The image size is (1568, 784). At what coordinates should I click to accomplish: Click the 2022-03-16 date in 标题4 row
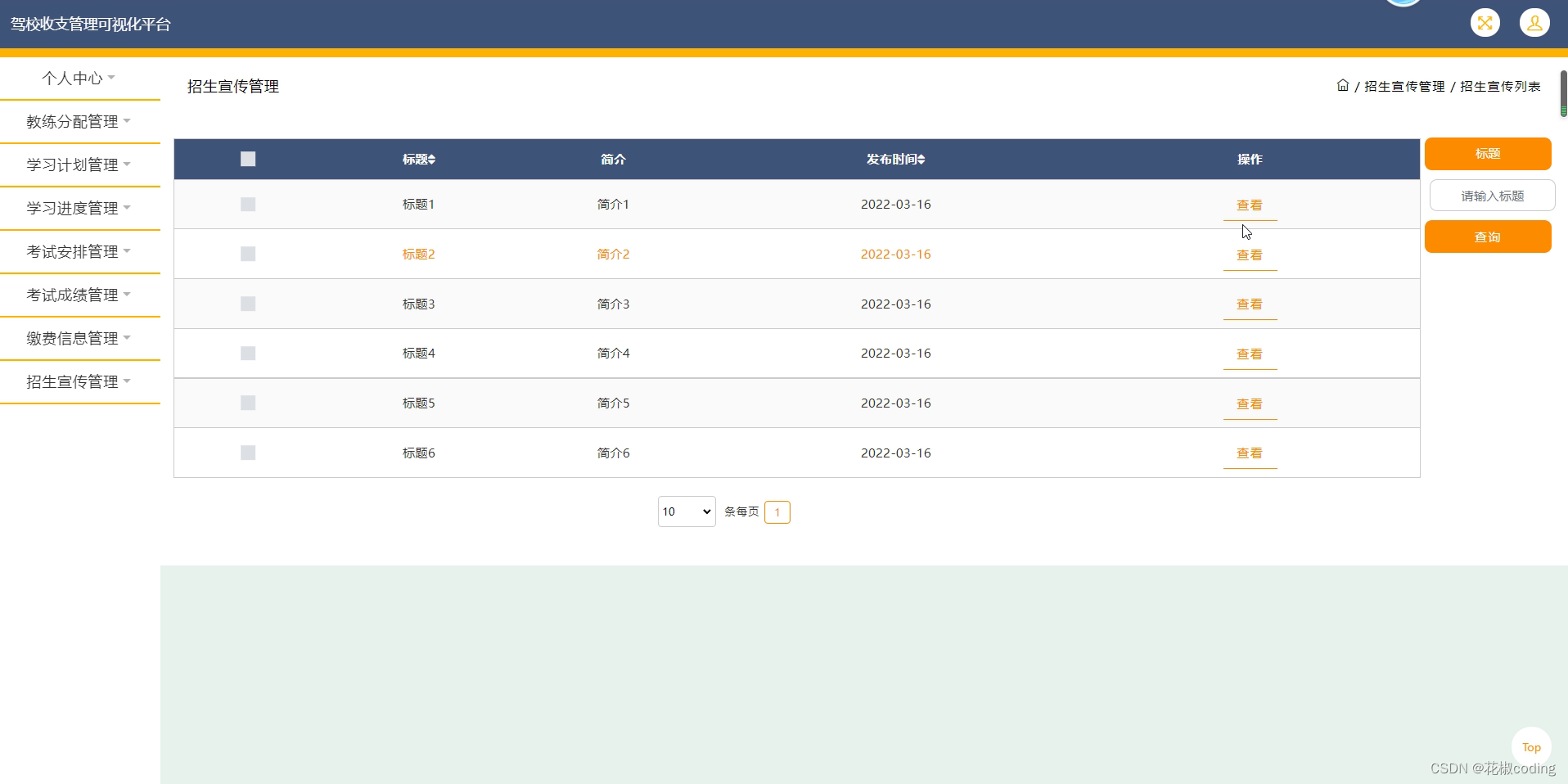(x=895, y=353)
